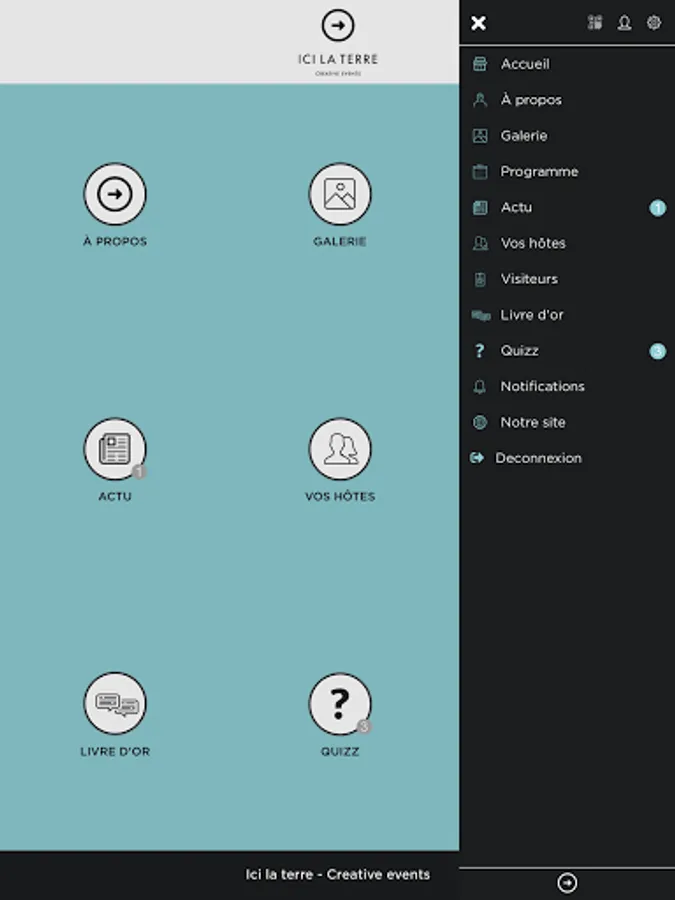
Task: Click the Notre site globe icon
Action: tap(480, 422)
